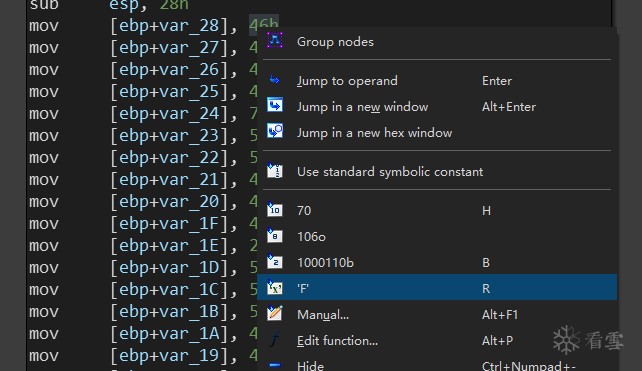Click the Hide minus icon

tap(275, 364)
